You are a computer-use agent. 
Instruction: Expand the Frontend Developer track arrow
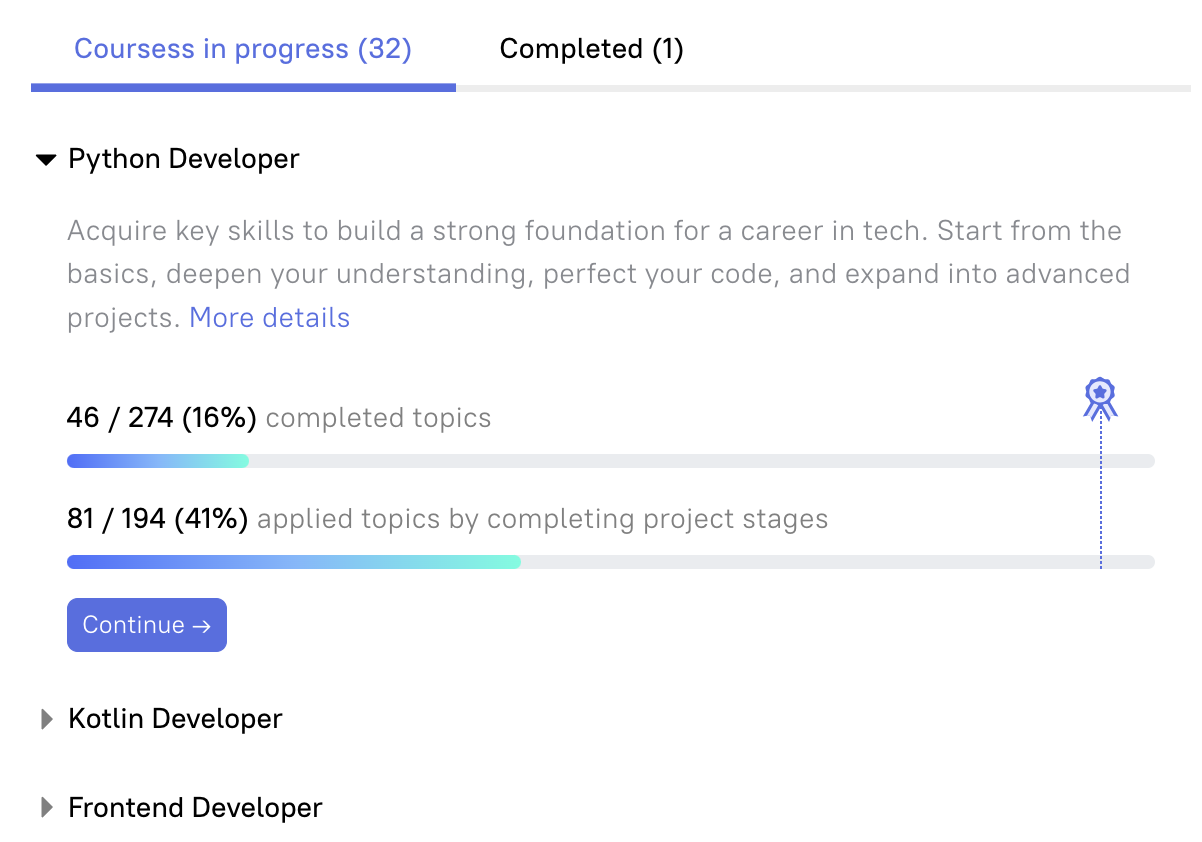(45, 808)
